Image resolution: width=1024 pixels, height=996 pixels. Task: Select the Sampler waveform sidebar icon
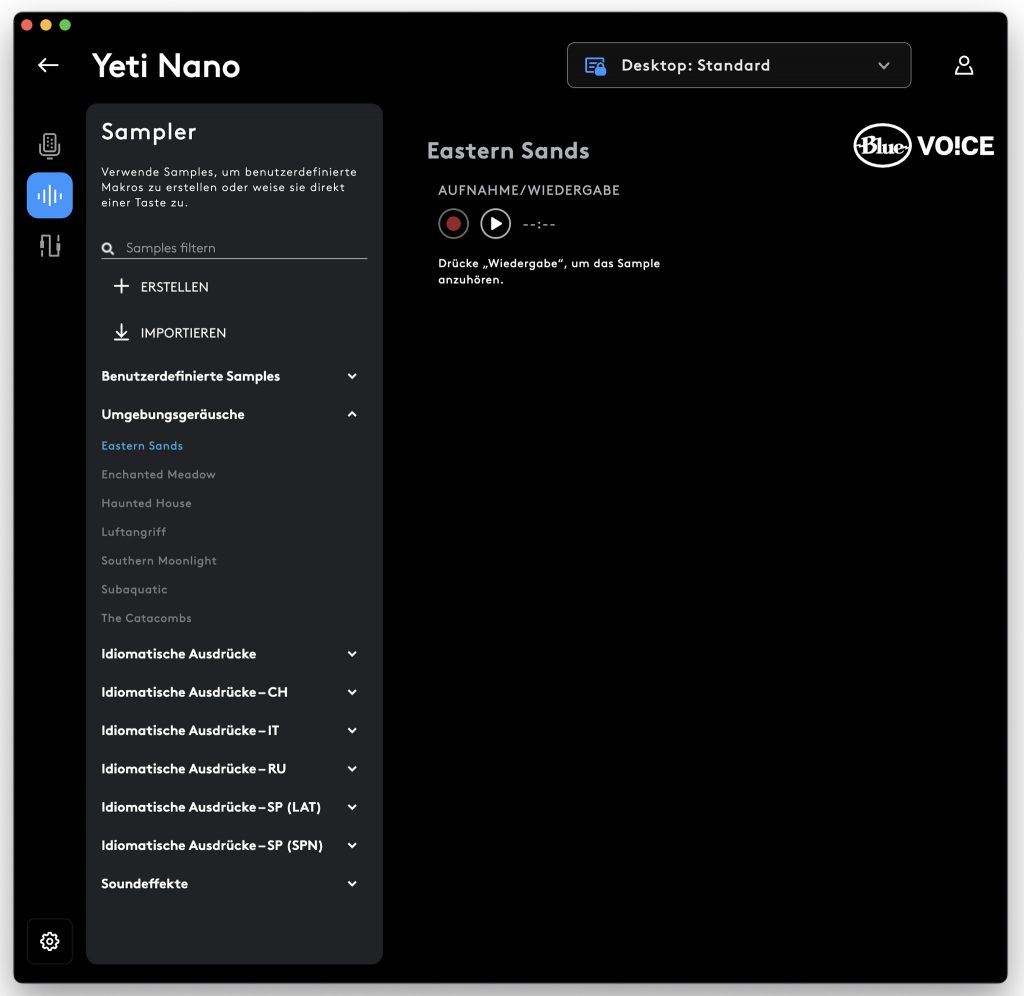click(50, 195)
